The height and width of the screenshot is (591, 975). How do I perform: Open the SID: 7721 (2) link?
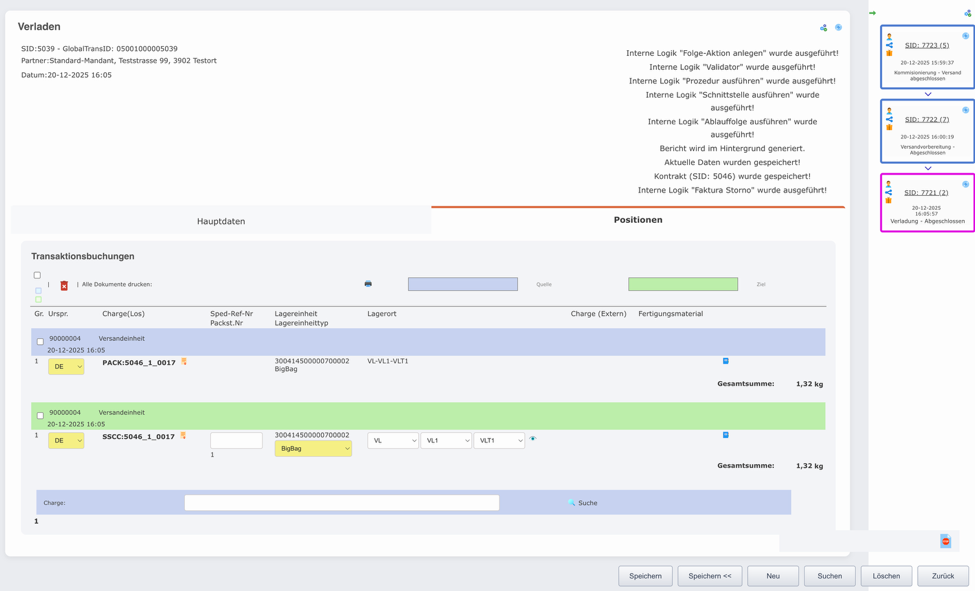[926, 192]
